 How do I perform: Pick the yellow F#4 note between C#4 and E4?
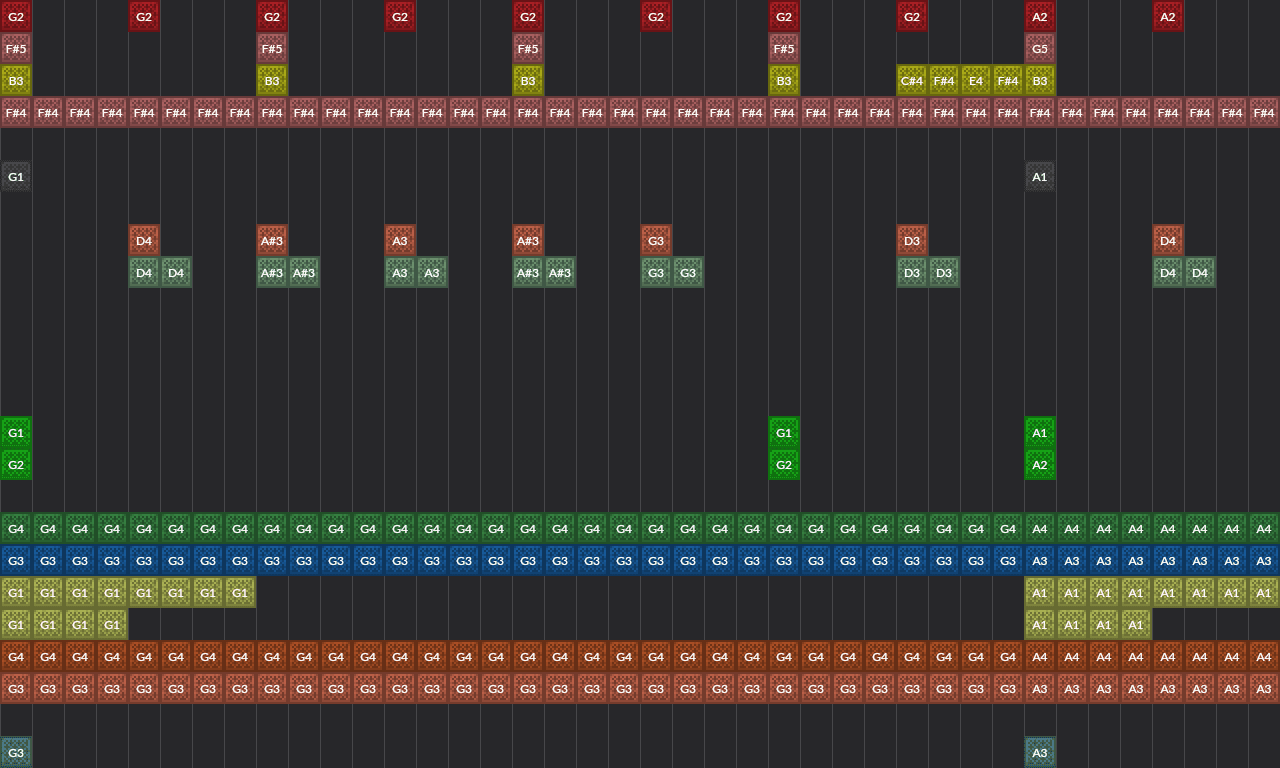pos(944,80)
